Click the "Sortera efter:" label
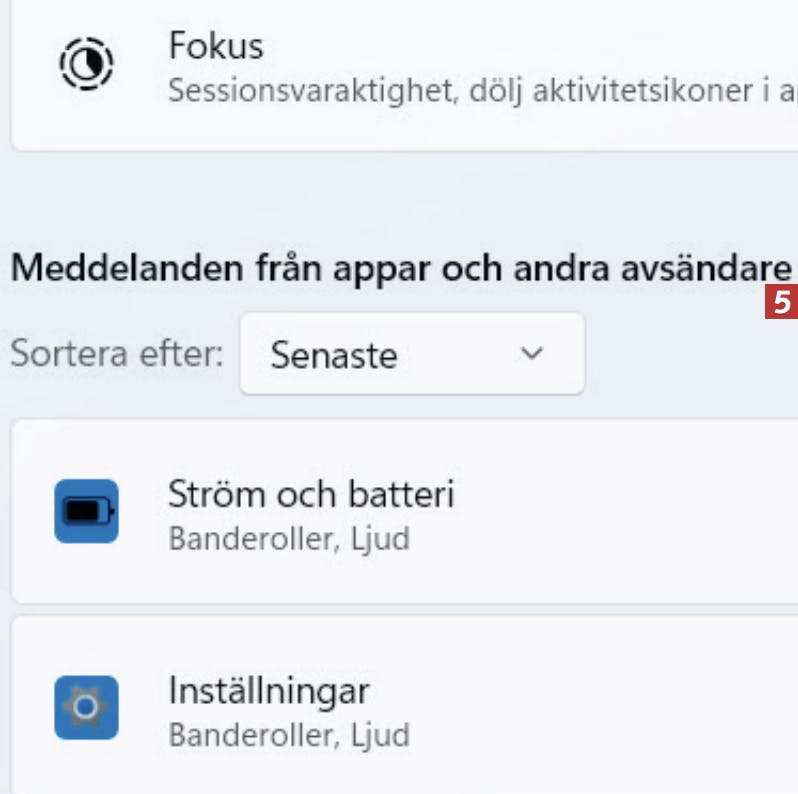 (x=117, y=355)
